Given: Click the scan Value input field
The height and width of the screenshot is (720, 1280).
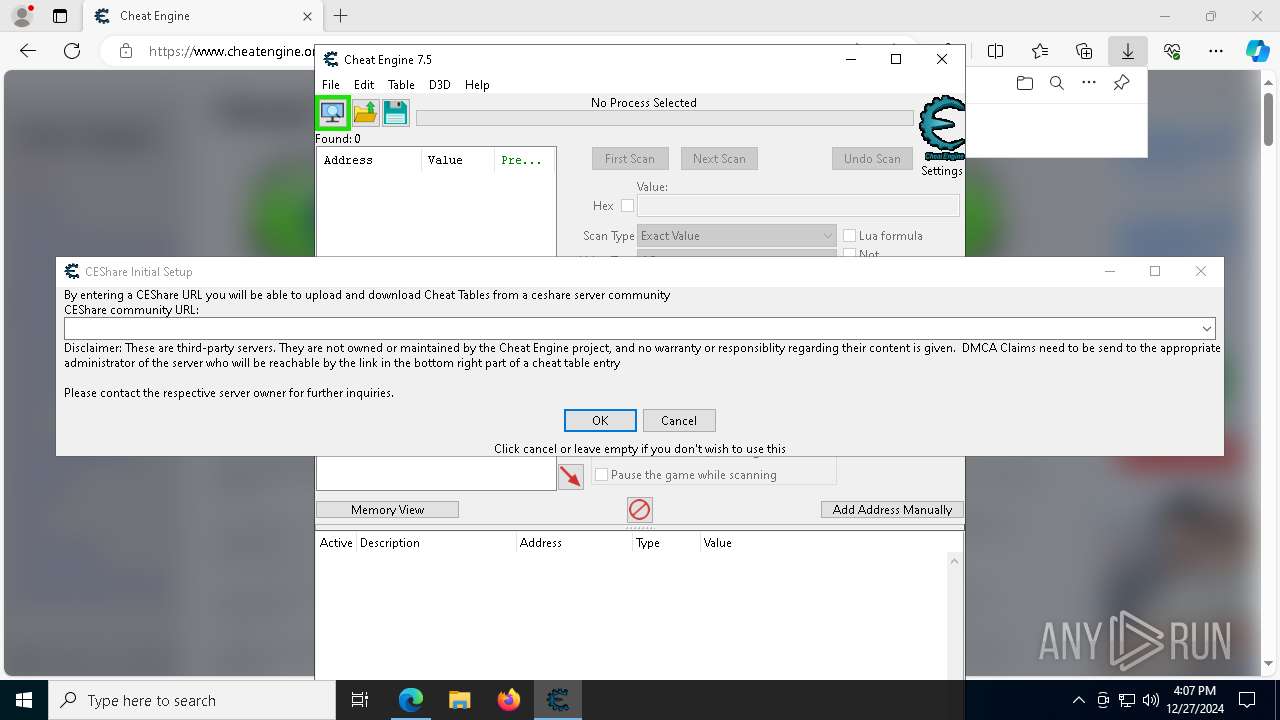Looking at the screenshot, I should tap(798, 206).
